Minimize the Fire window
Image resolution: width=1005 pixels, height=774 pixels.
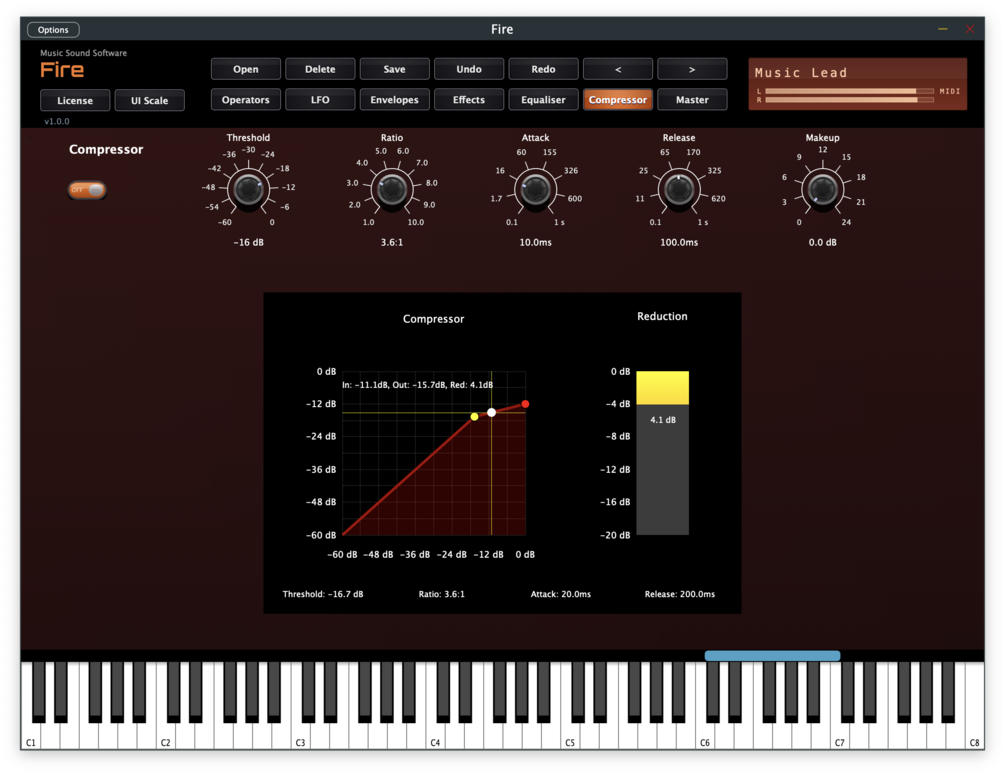pyautogui.click(x=943, y=29)
